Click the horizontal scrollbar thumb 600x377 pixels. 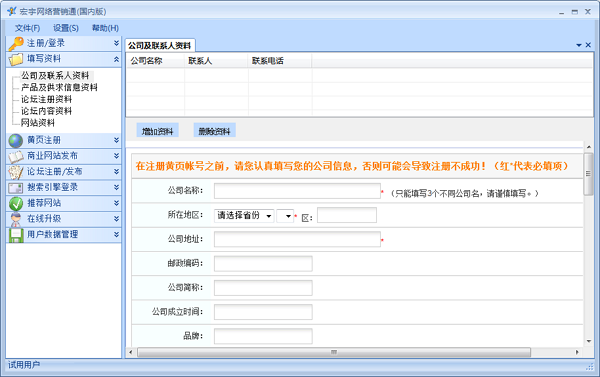(334, 352)
